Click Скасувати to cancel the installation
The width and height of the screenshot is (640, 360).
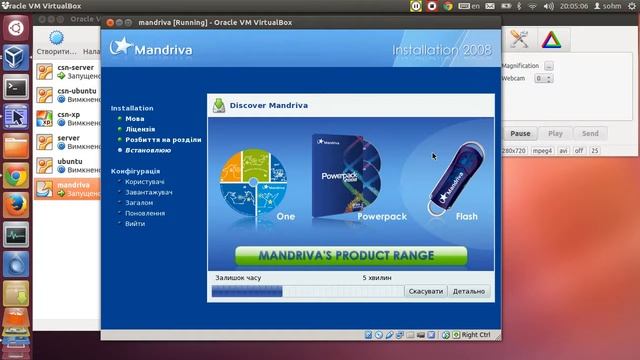point(426,291)
